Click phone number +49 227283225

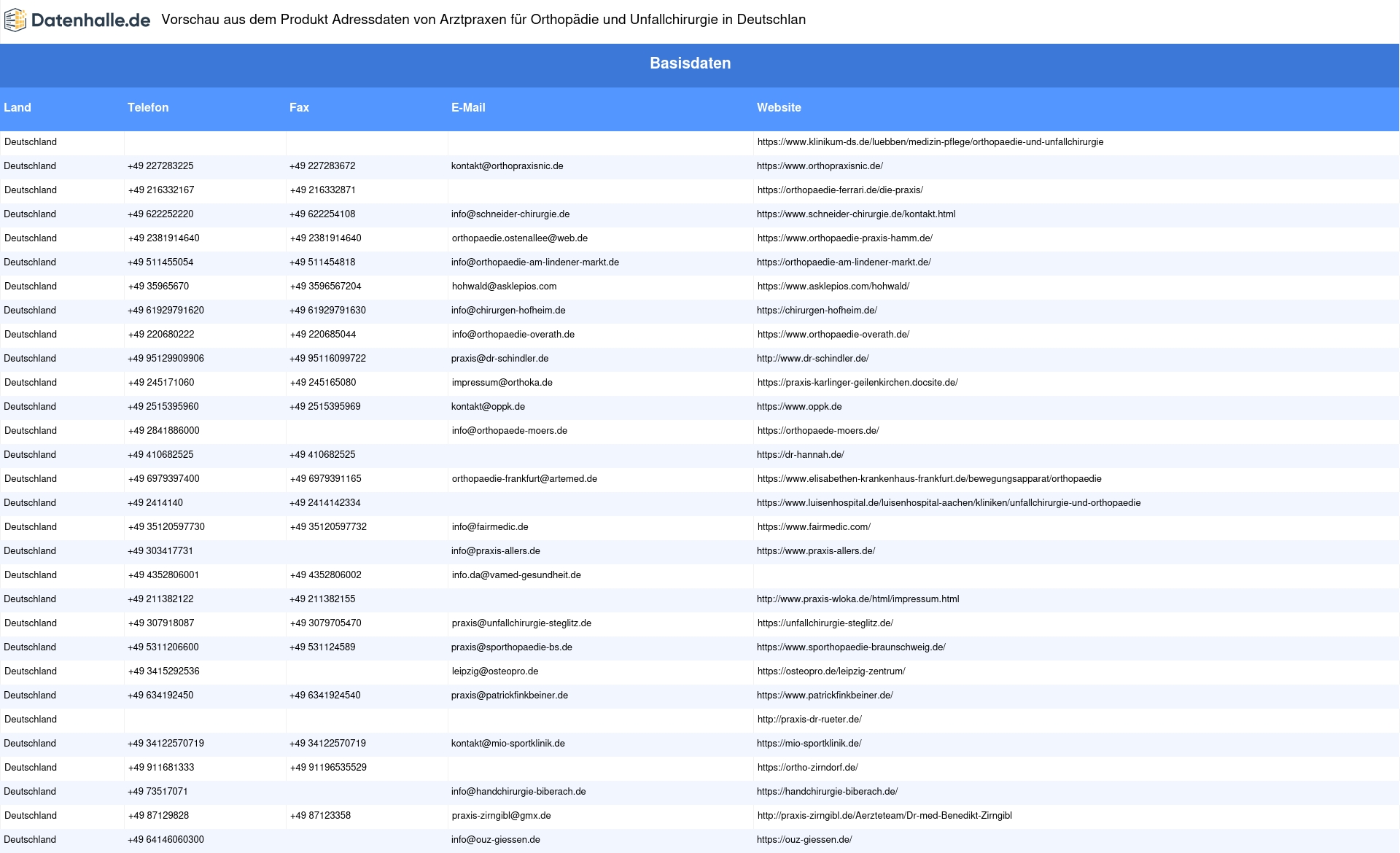pos(160,166)
